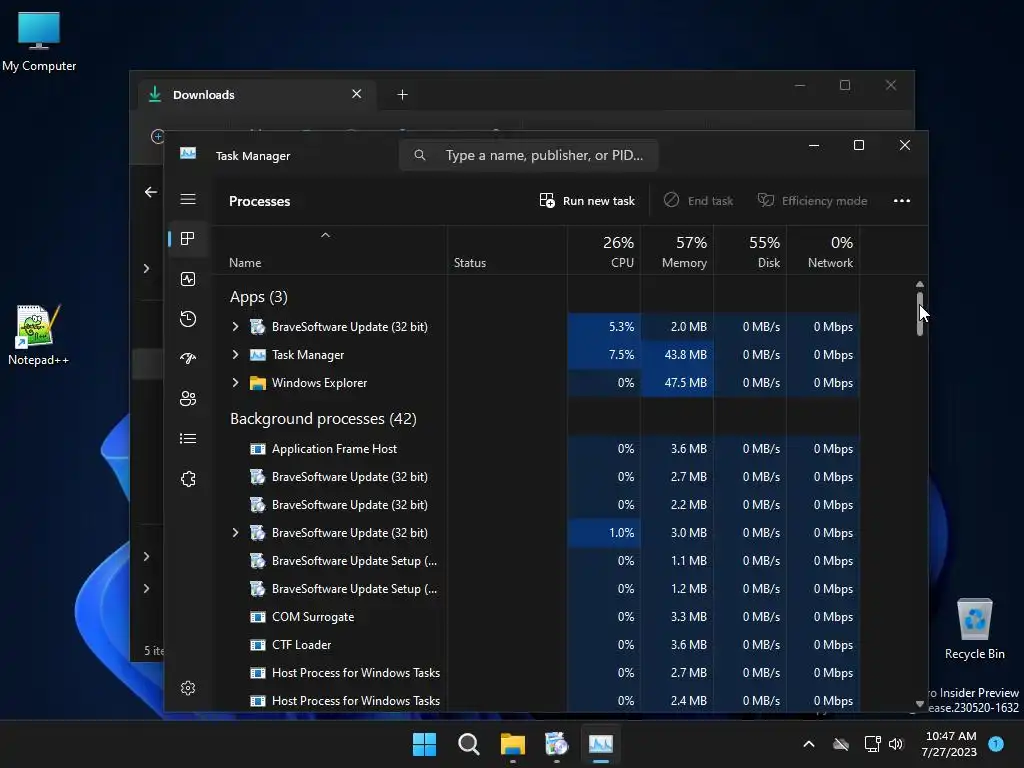Click Run new task button
The height and width of the screenshot is (768, 1024).
coord(587,200)
